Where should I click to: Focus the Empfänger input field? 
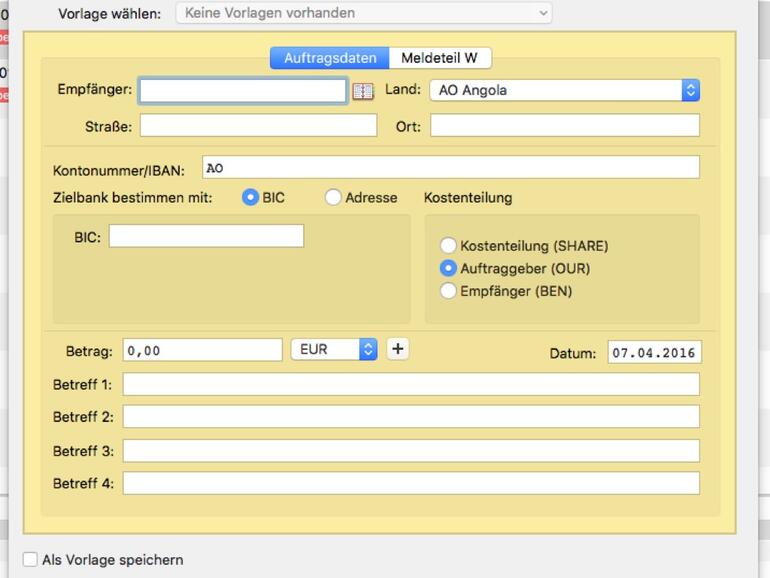click(x=243, y=90)
